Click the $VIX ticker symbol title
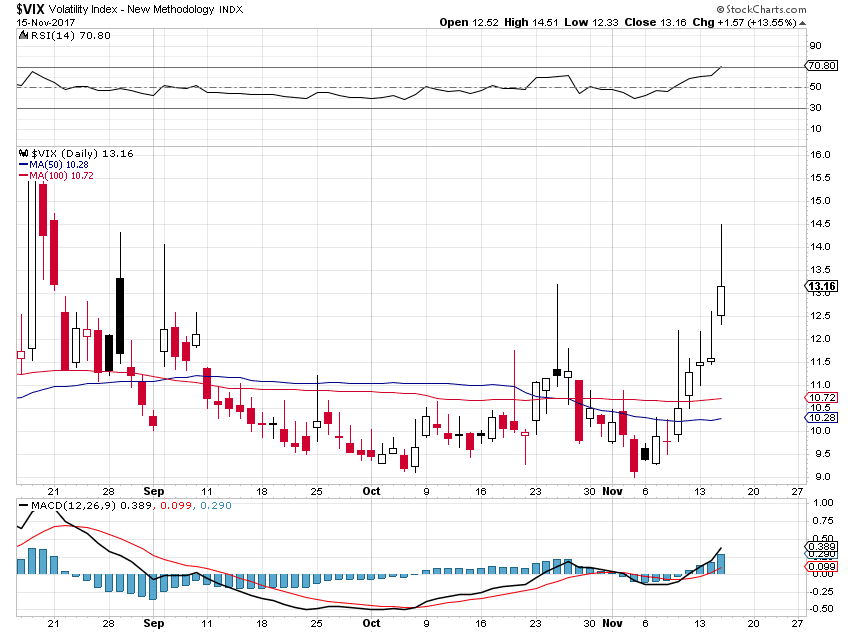Image resolution: width=850 pixels, height=633 pixels. pyautogui.click(x=30, y=9)
